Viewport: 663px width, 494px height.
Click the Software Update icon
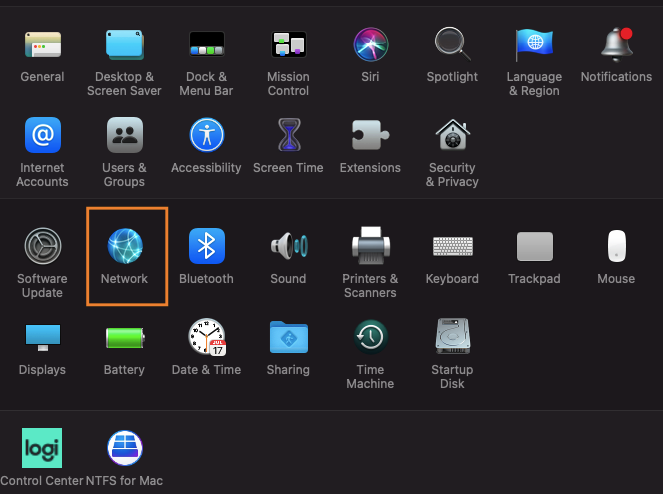coord(42,247)
